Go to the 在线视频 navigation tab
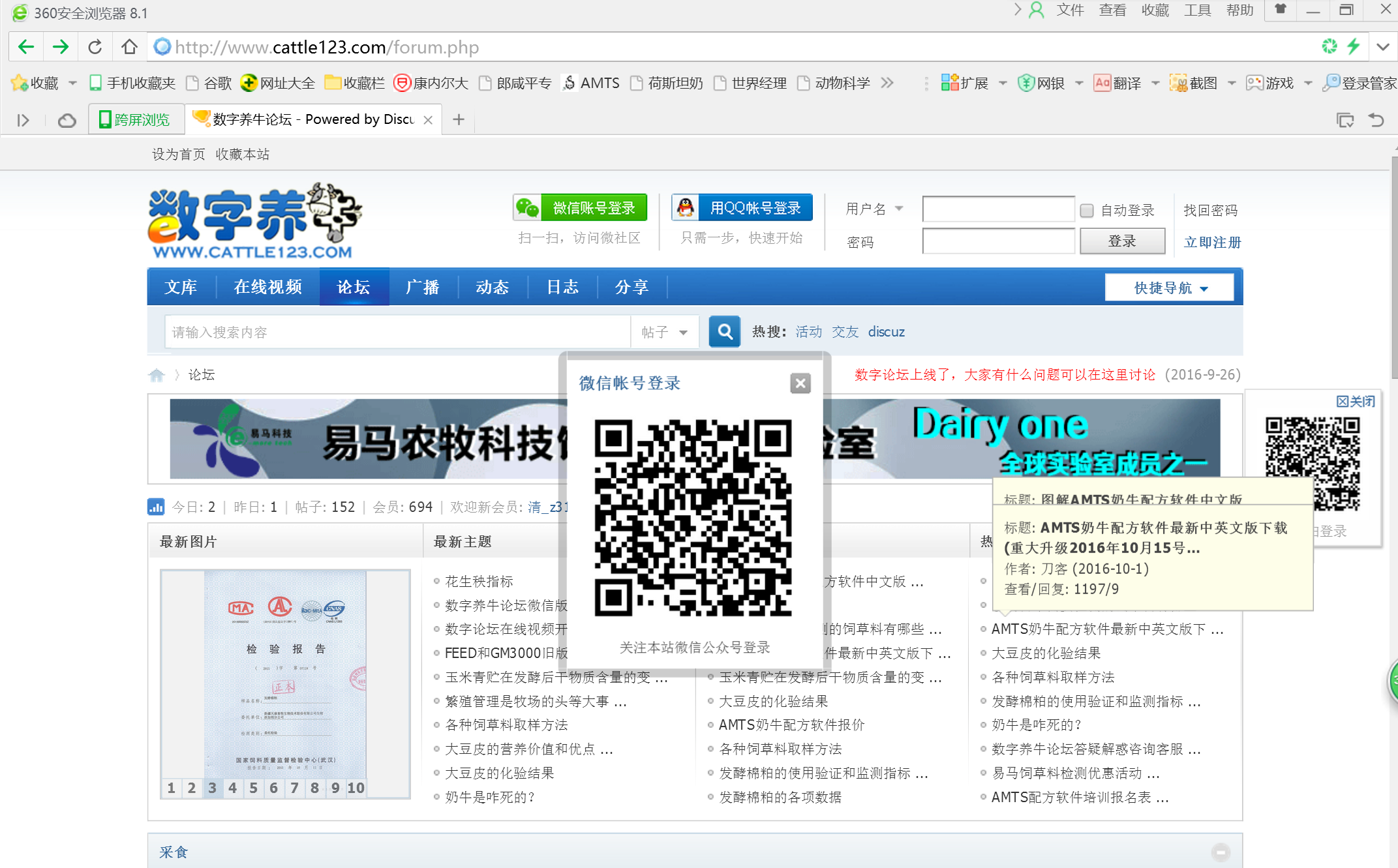 click(268, 287)
